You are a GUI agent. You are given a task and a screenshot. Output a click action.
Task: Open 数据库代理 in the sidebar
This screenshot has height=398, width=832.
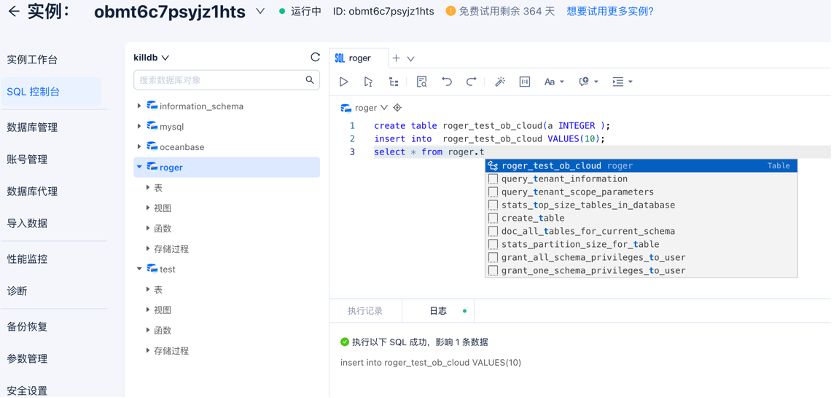[32, 191]
